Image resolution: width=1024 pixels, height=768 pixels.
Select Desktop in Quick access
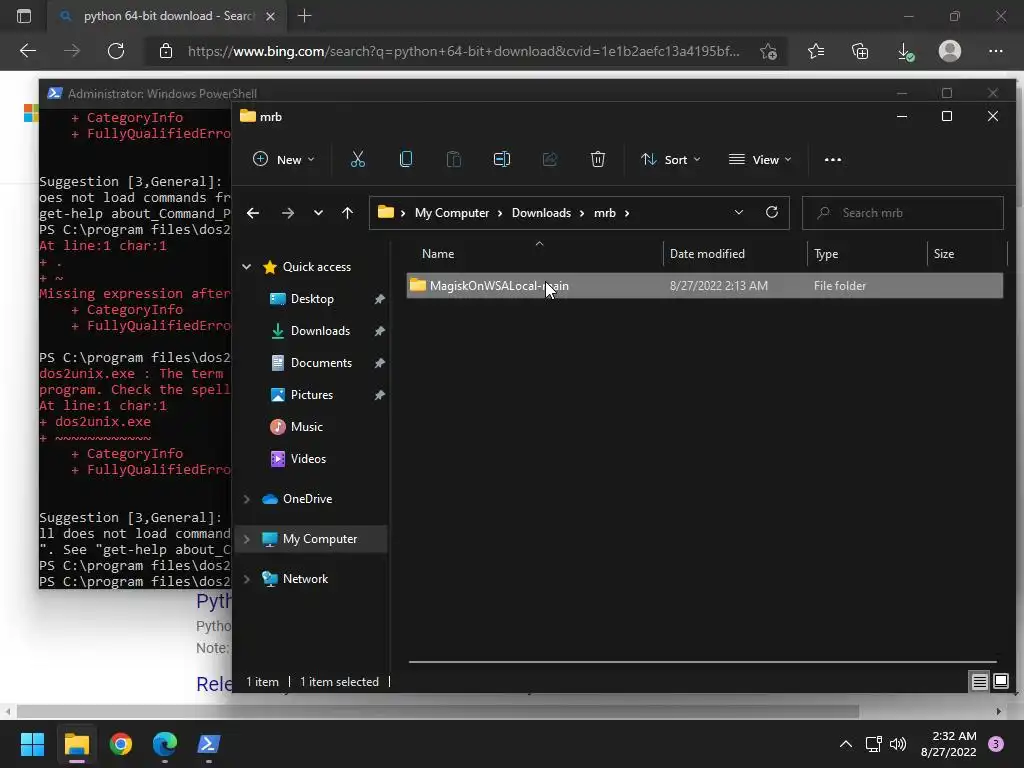[x=312, y=298]
